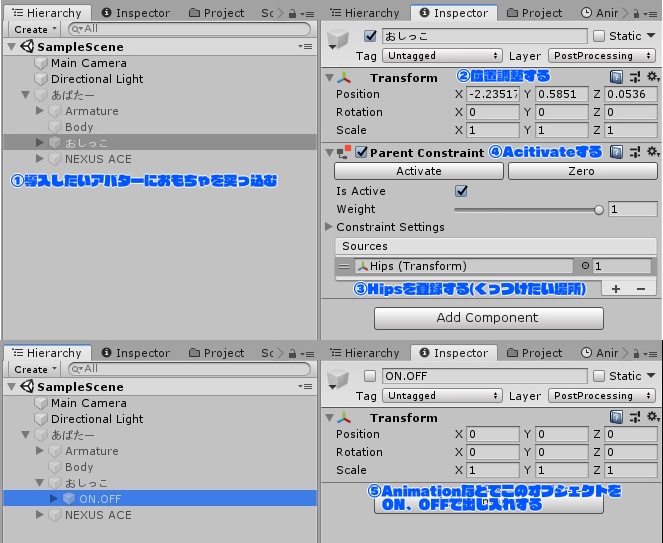Toggle the lock icon above the おしっこ Inspector

(636, 14)
